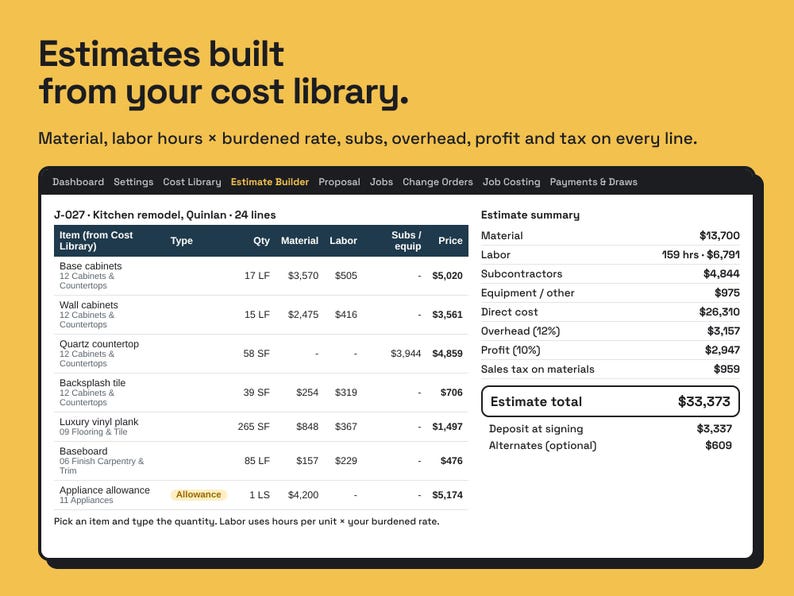Open the Proposal tab
794x596 pixels.
click(339, 182)
